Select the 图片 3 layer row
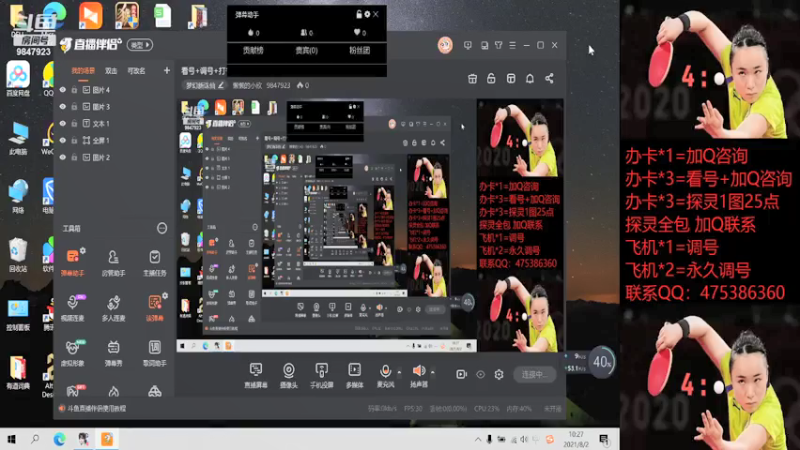This screenshot has height=450, width=800. (x=113, y=107)
